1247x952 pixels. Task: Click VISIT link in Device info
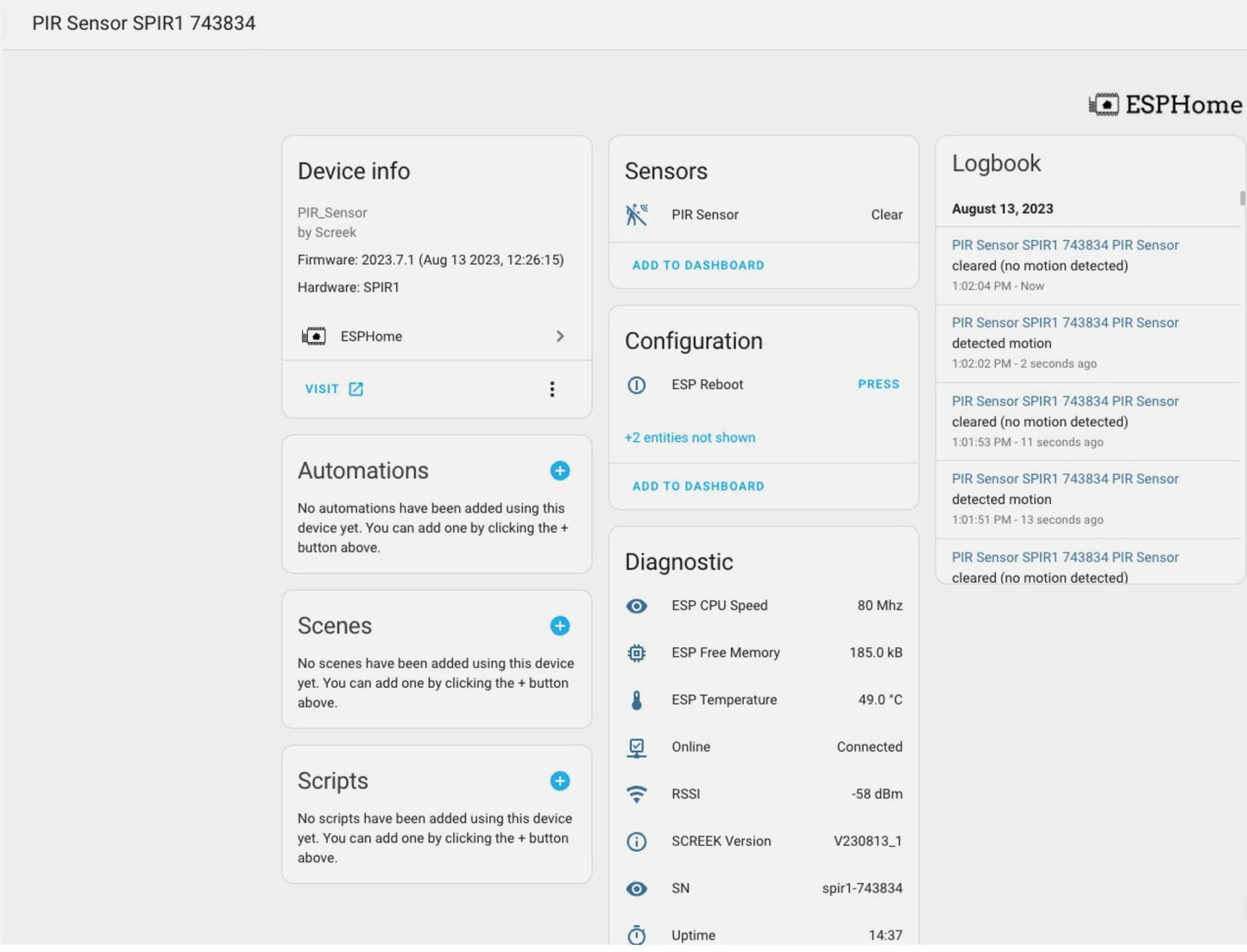pos(334,389)
